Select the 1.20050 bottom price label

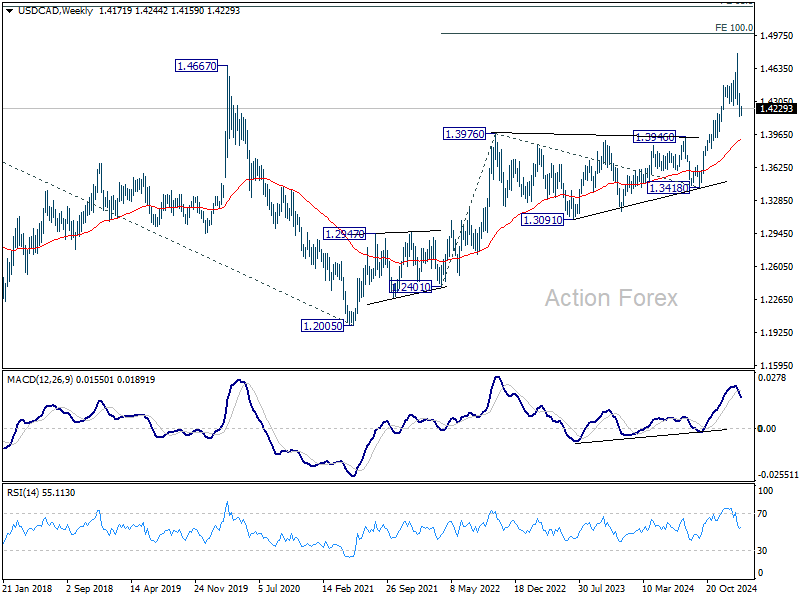coord(323,326)
